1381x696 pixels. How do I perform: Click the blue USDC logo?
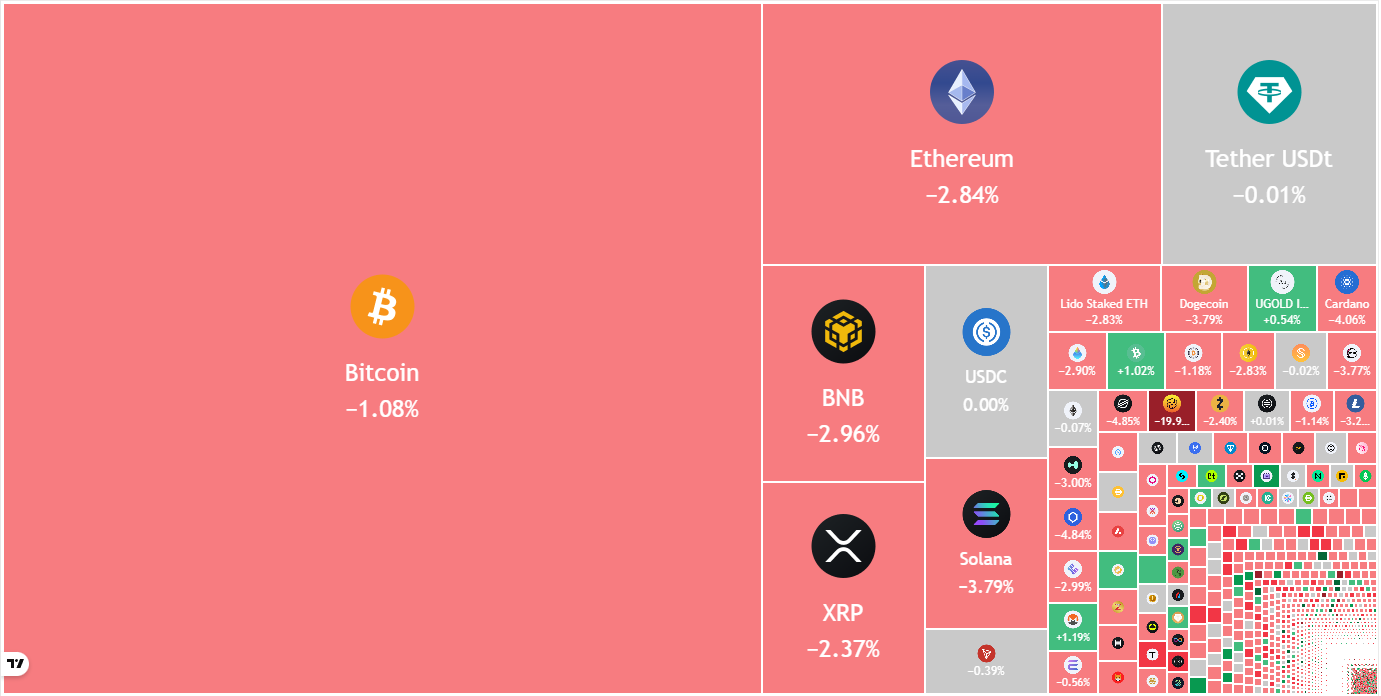986,333
